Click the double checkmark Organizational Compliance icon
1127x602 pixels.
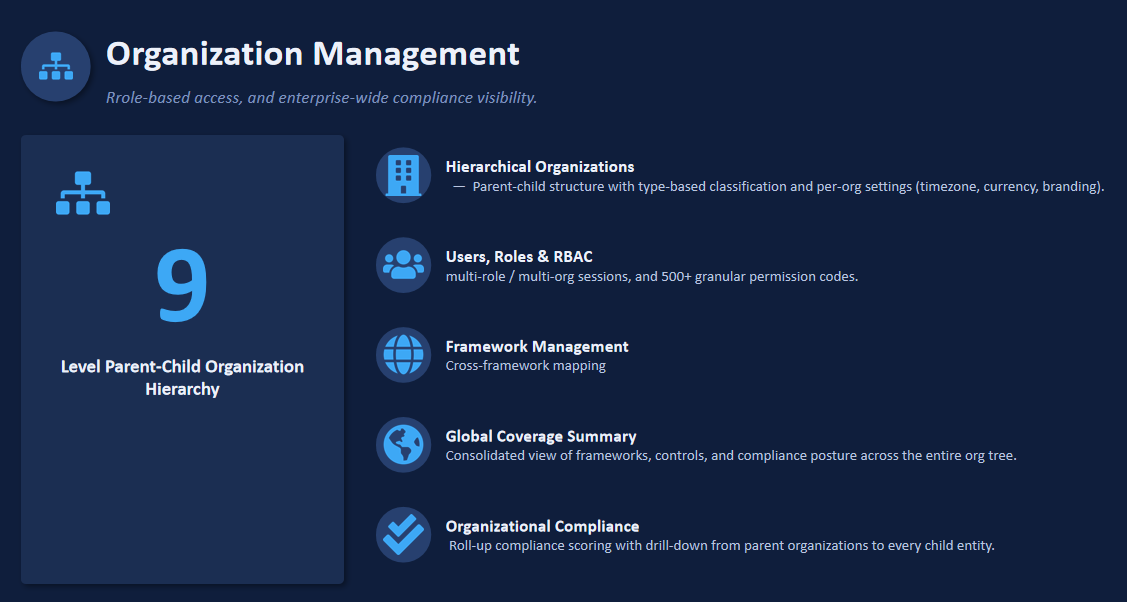[403, 534]
